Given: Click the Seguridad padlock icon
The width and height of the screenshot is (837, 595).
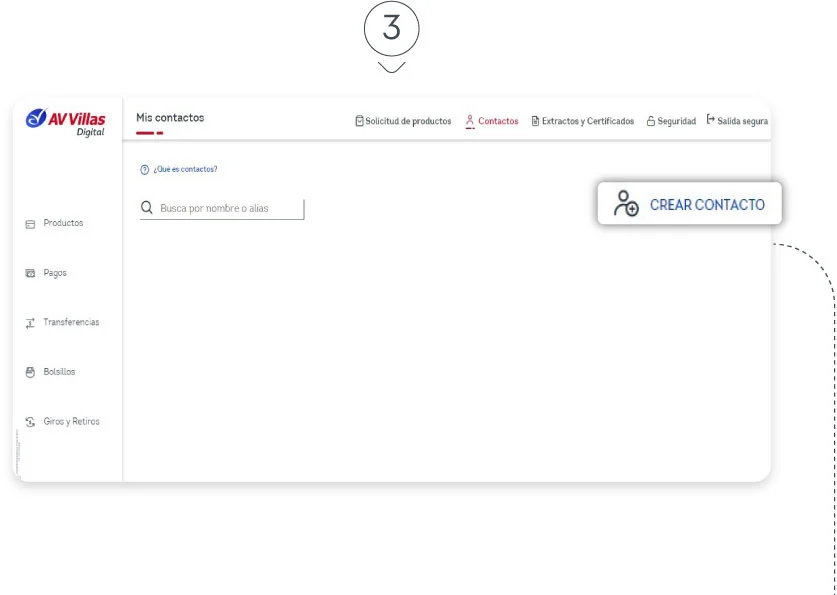Looking at the screenshot, I should pyautogui.click(x=649, y=120).
